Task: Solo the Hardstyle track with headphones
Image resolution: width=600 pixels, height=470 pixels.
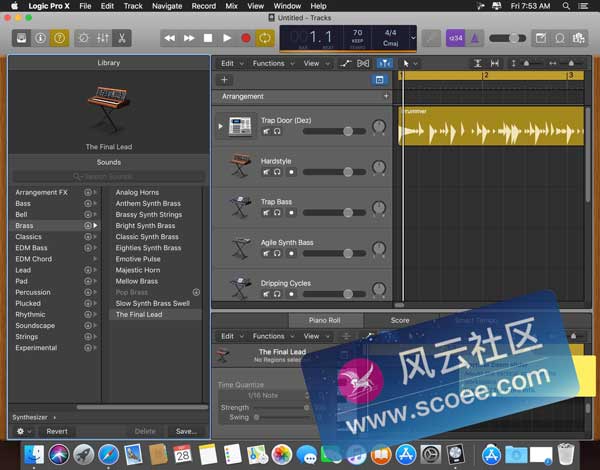Action: 277,172
